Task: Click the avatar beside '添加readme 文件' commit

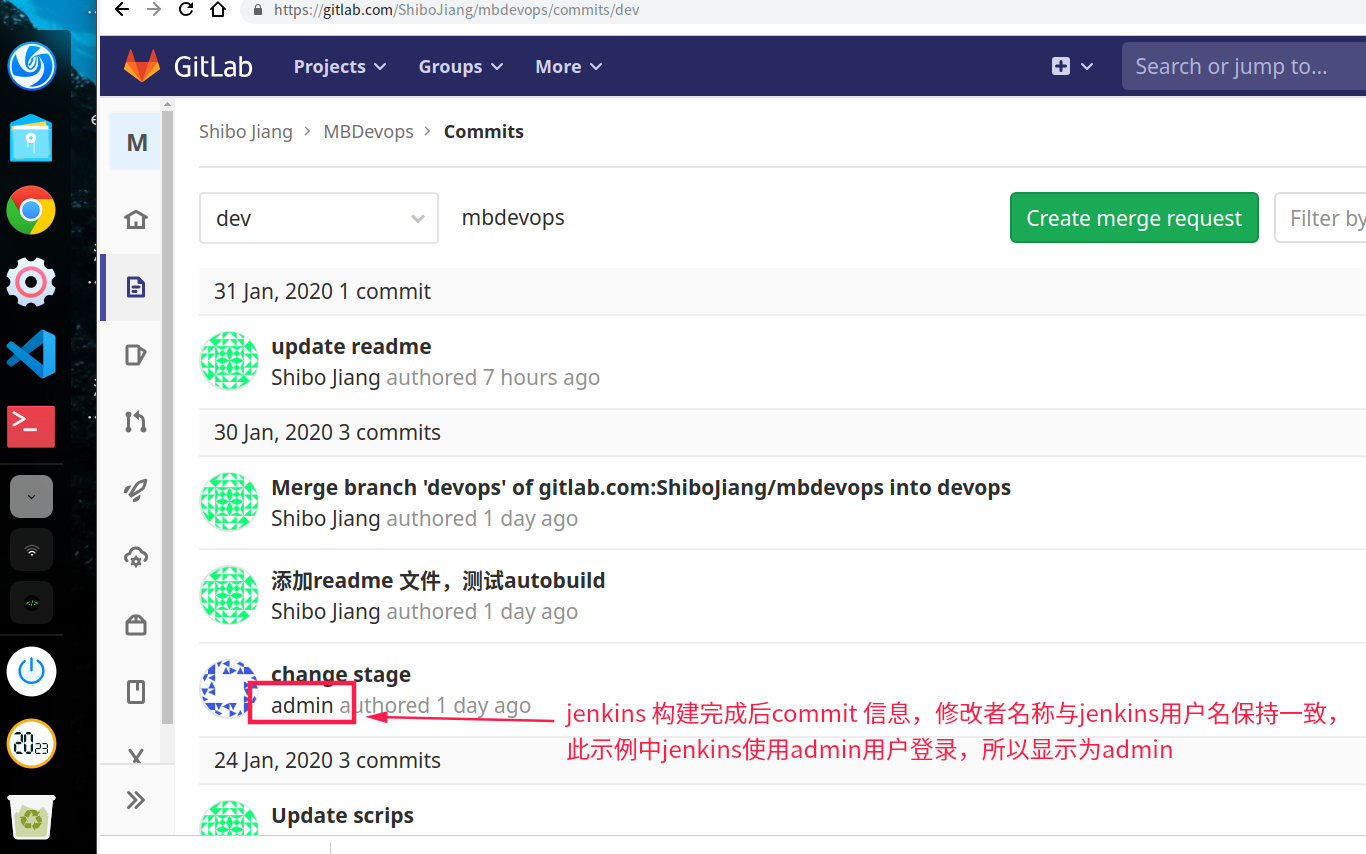Action: click(230, 595)
